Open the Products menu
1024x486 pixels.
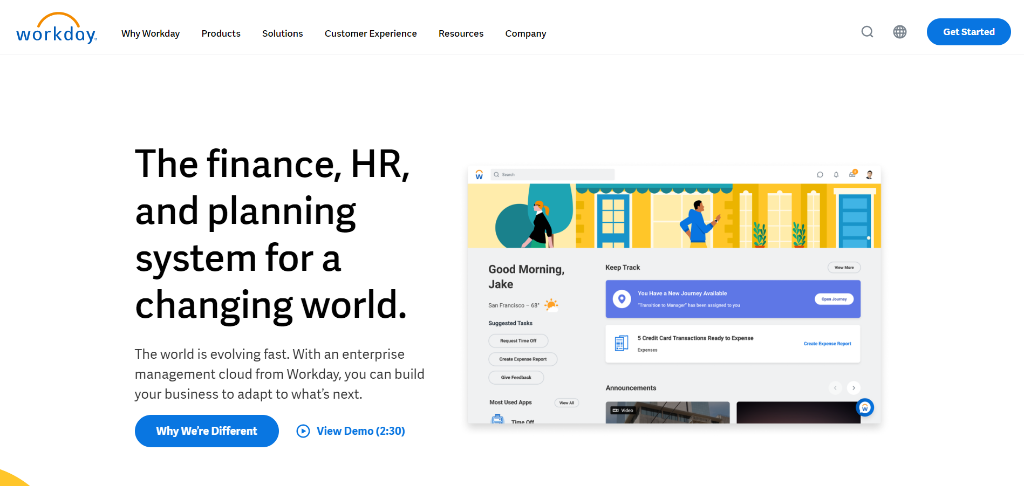pos(221,33)
